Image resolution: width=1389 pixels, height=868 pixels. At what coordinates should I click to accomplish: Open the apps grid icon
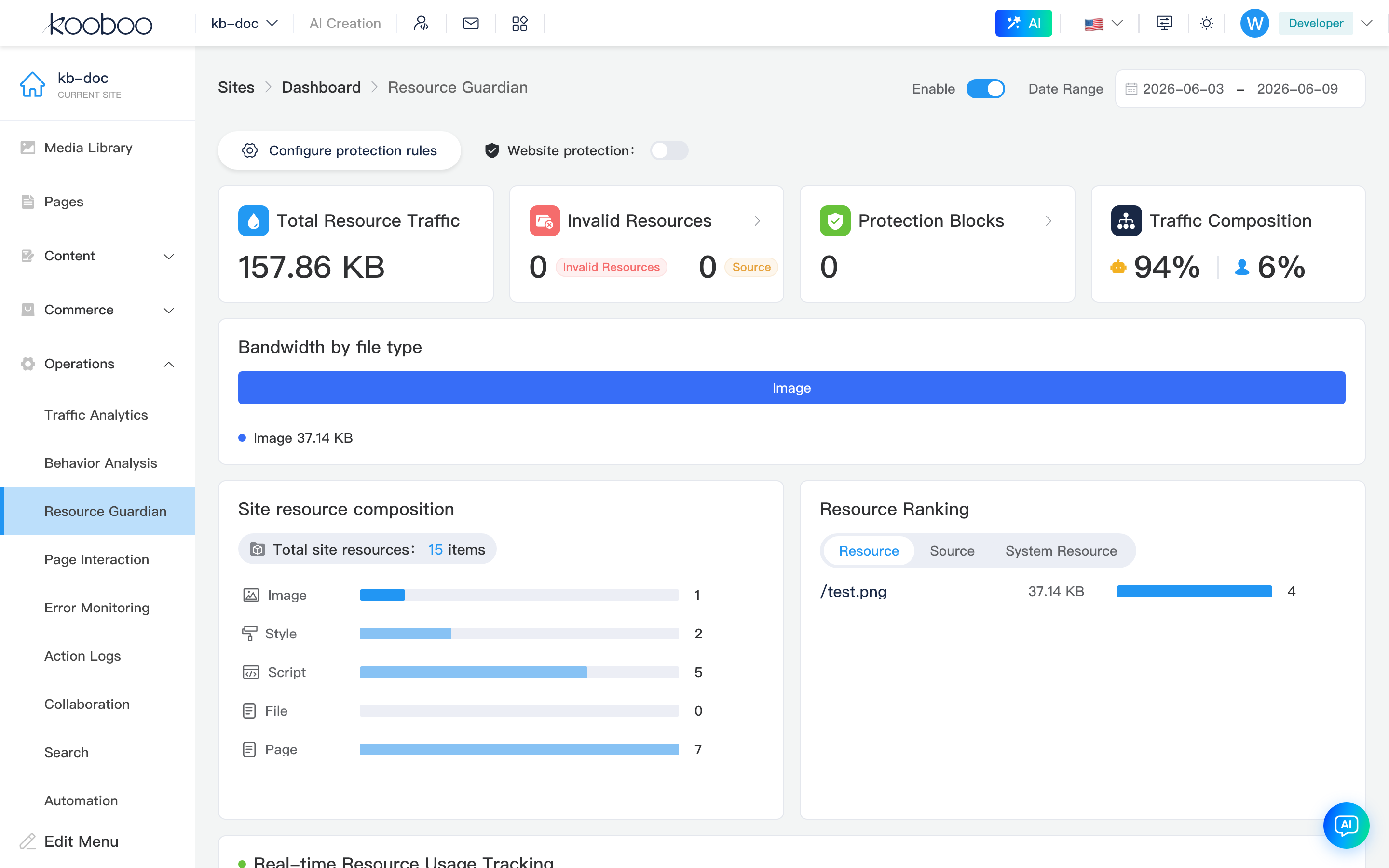(519, 24)
